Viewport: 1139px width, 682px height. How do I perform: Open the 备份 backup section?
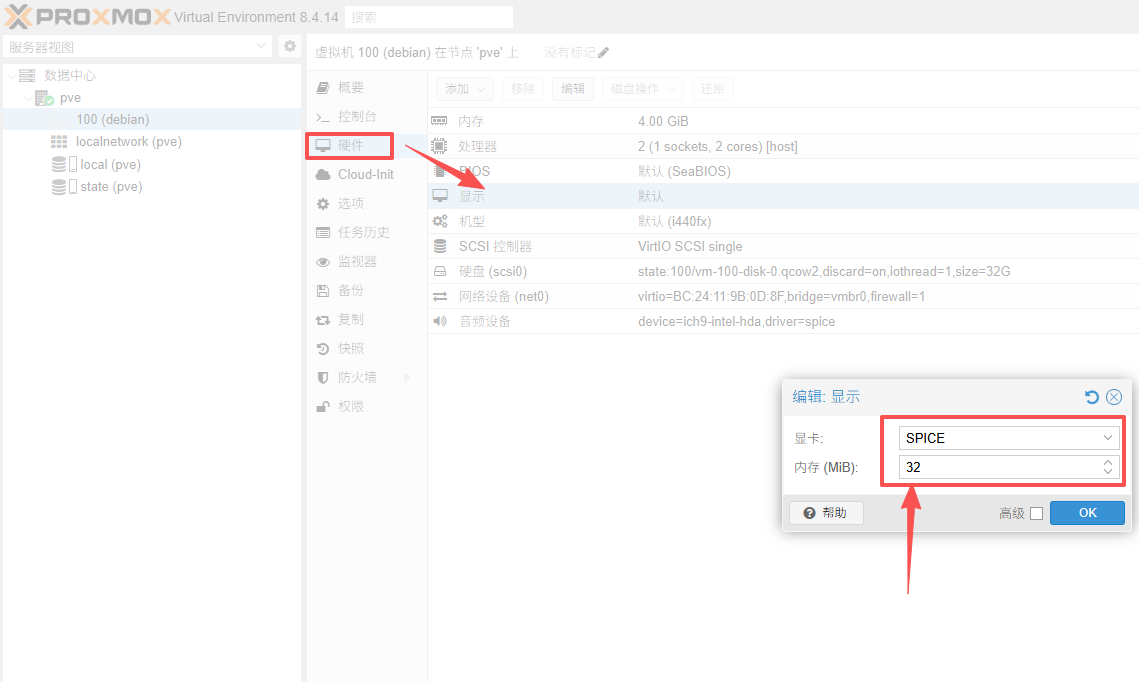[350, 290]
